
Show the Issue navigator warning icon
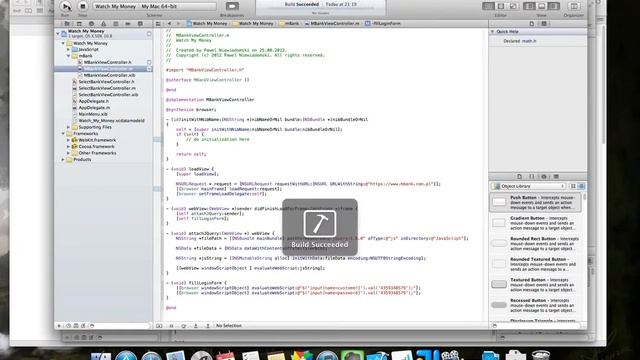click(103, 24)
